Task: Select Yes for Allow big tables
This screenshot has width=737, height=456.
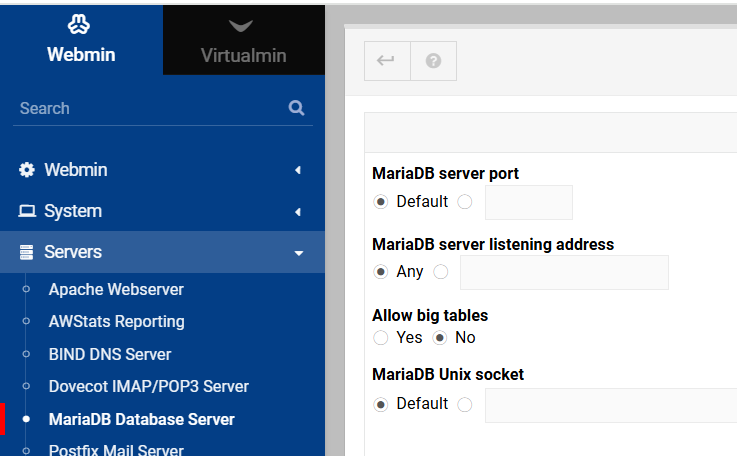Action: (381, 338)
